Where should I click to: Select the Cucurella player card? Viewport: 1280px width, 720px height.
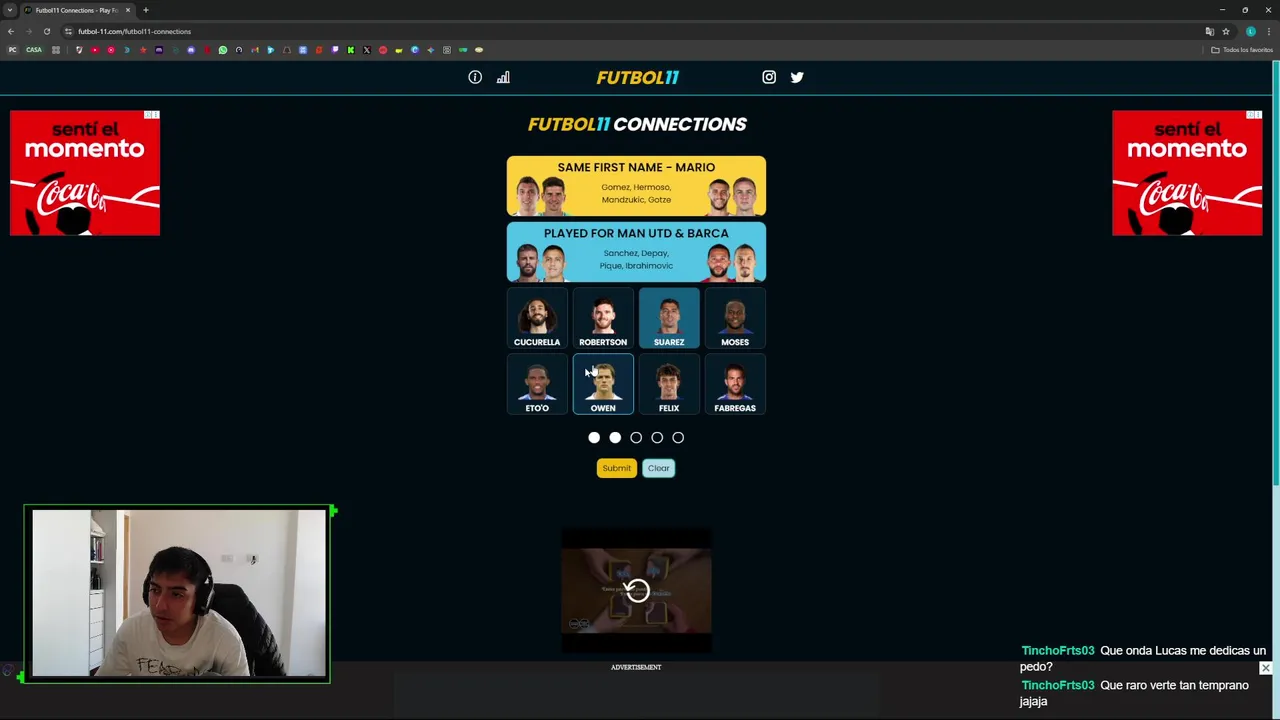coord(537,319)
